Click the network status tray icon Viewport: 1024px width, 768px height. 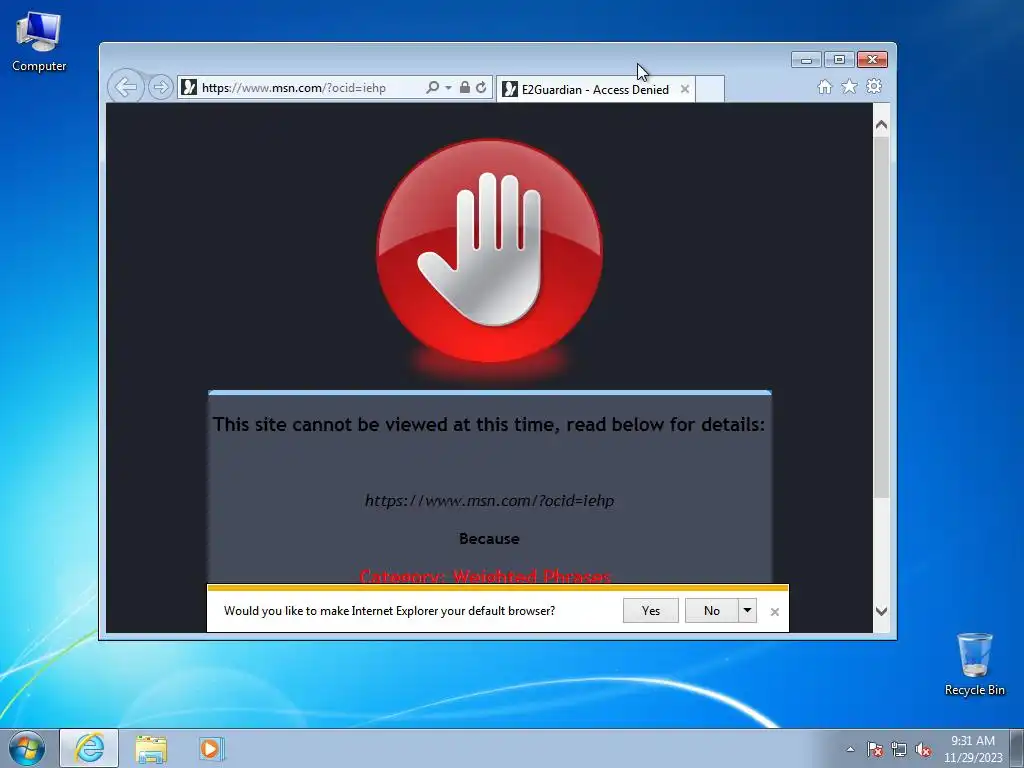(899, 749)
